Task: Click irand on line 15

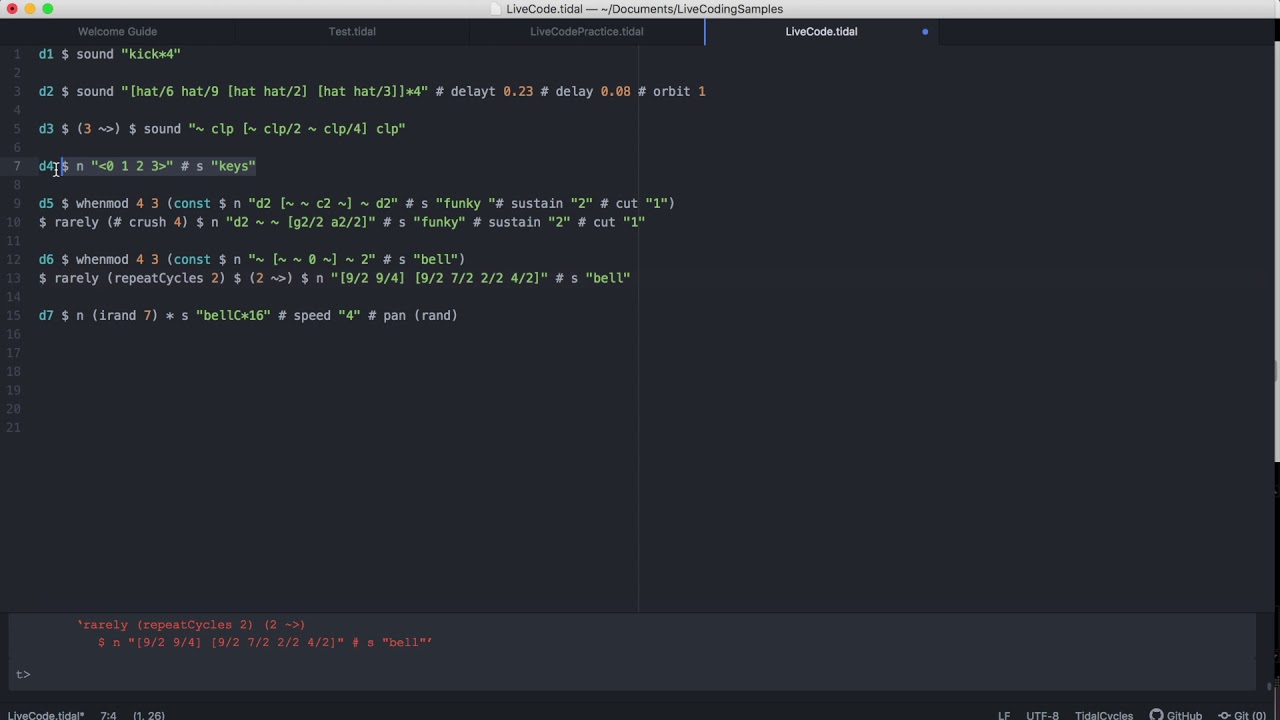Action: tap(117, 315)
